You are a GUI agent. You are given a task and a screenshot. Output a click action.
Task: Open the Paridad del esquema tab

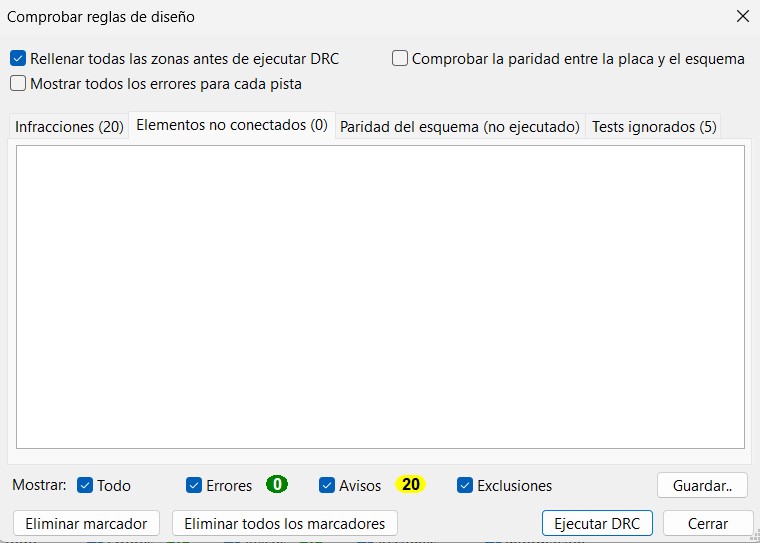(460, 127)
